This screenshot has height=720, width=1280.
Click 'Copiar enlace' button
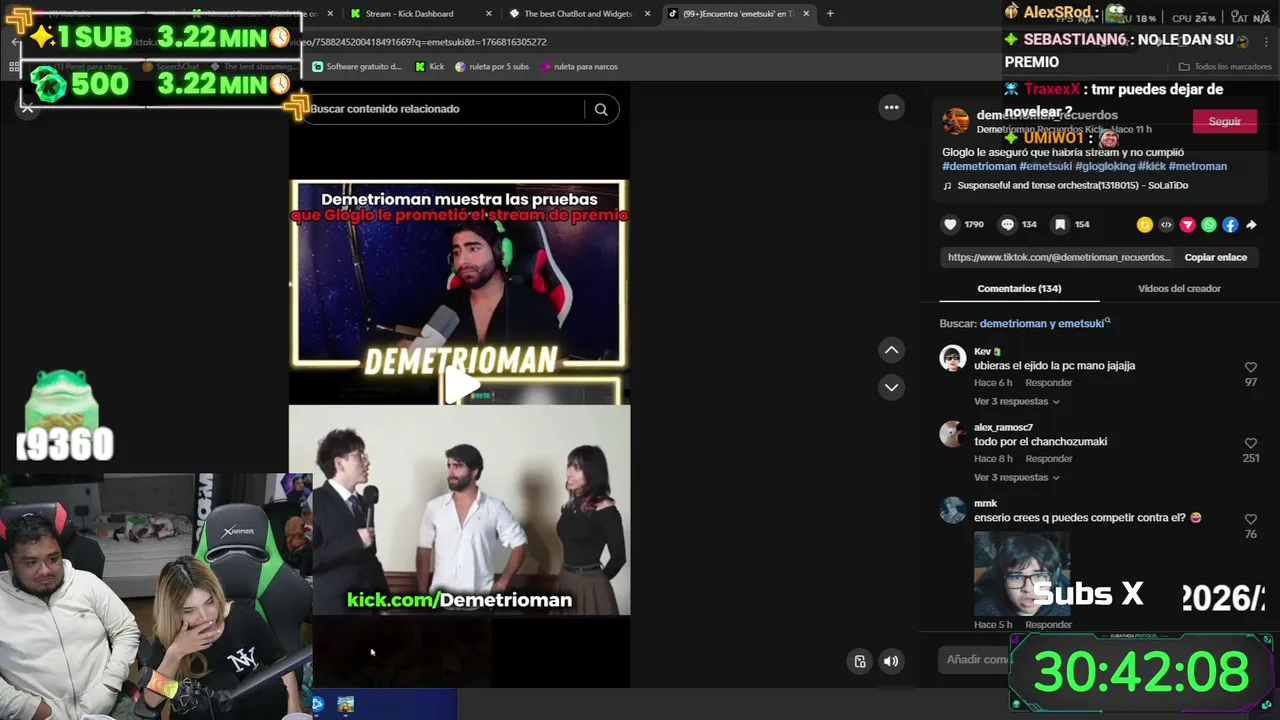click(1215, 257)
